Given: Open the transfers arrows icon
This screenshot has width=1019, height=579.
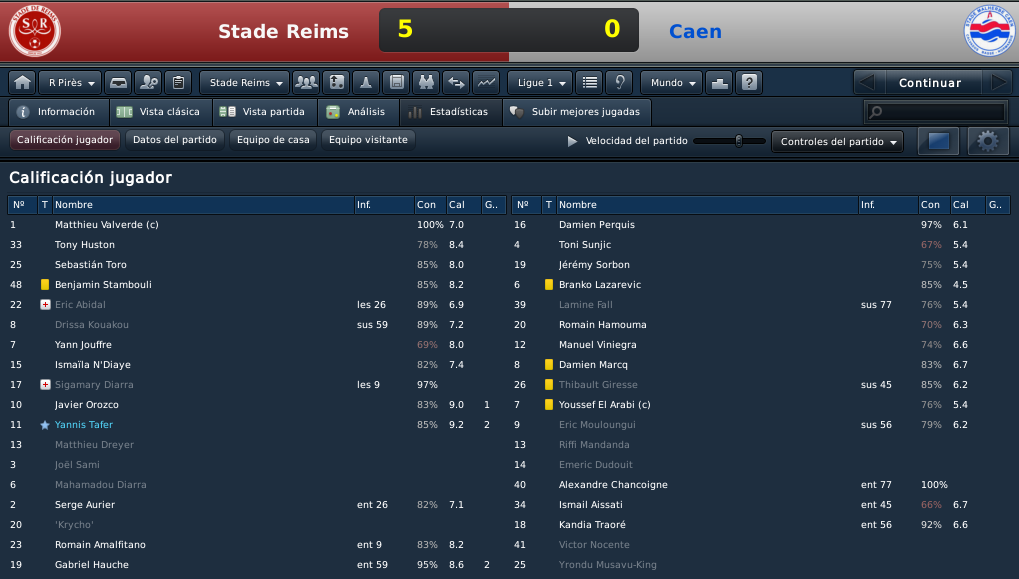Looking at the screenshot, I should point(456,83).
